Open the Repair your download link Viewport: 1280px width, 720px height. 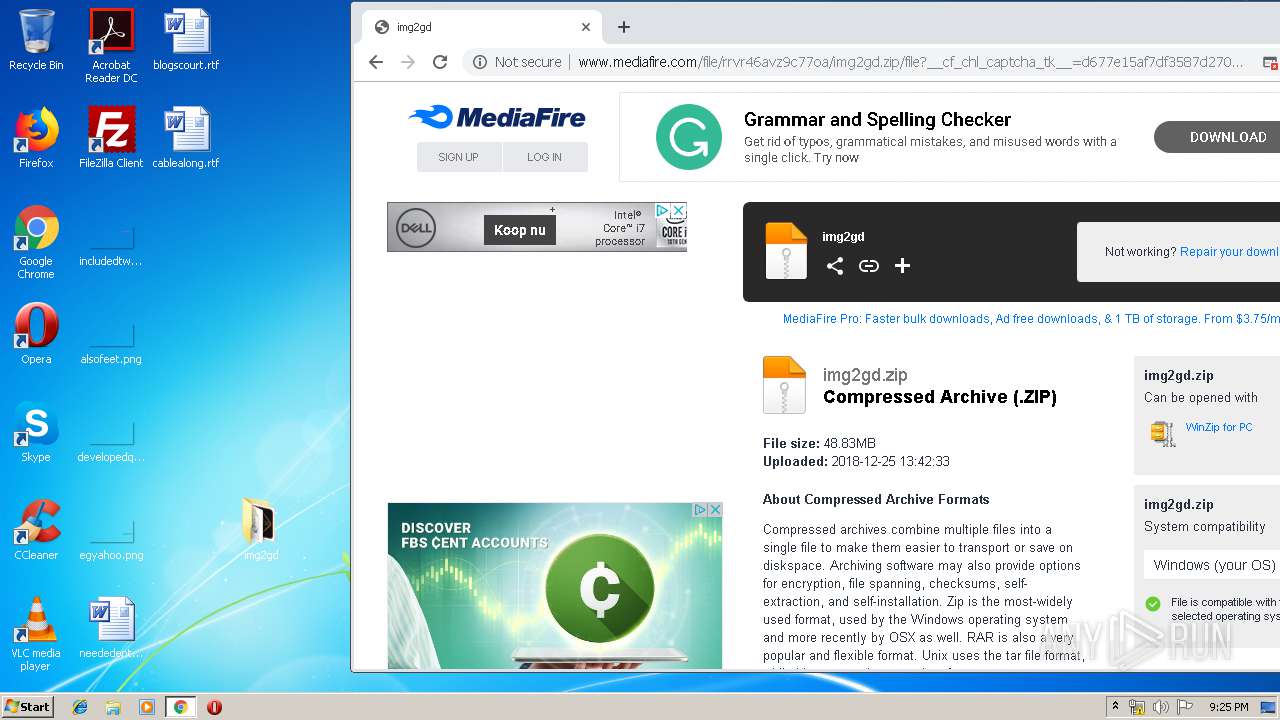coord(1229,252)
